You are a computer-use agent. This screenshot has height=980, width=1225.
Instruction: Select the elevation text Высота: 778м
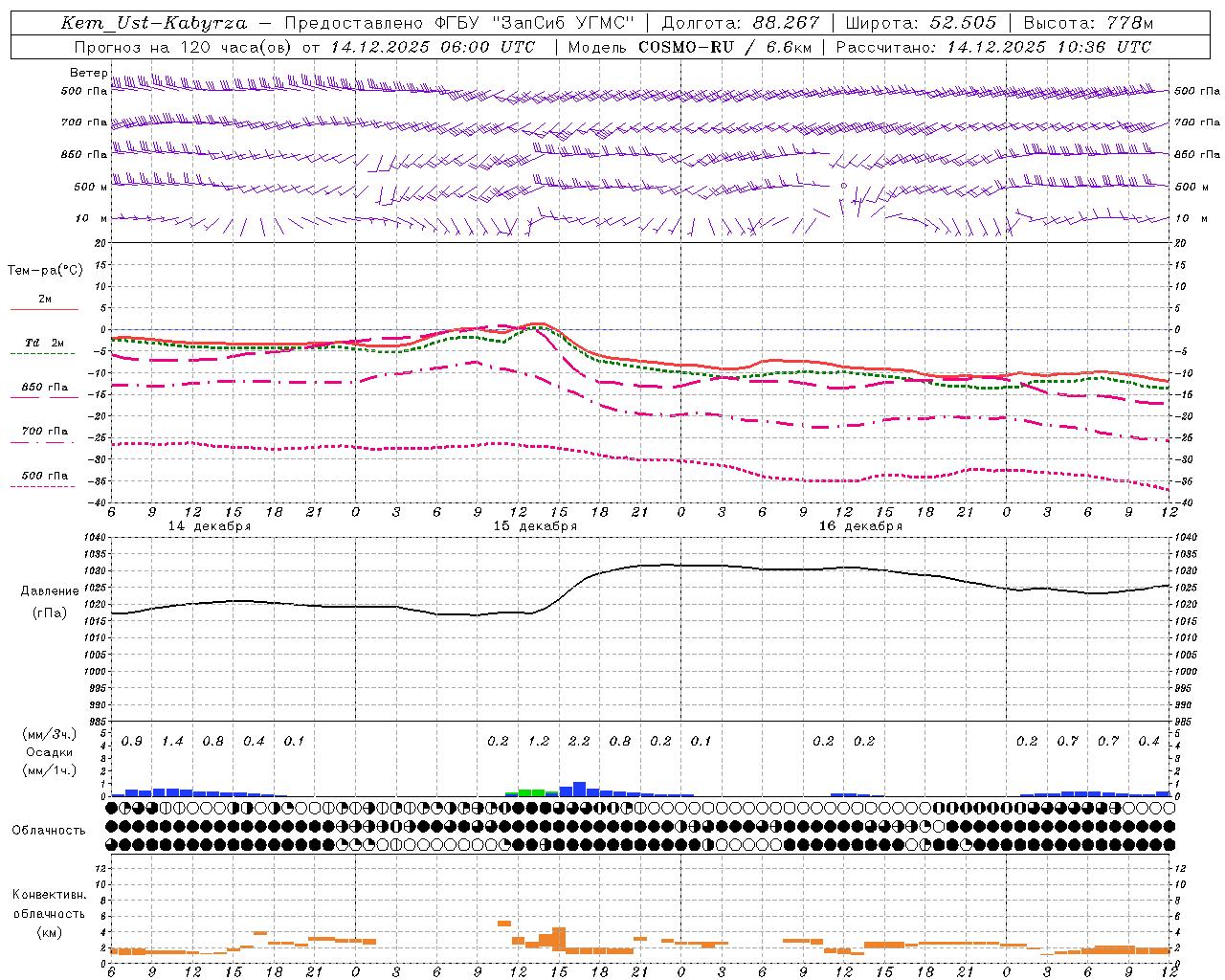pyautogui.click(x=1088, y=23)
